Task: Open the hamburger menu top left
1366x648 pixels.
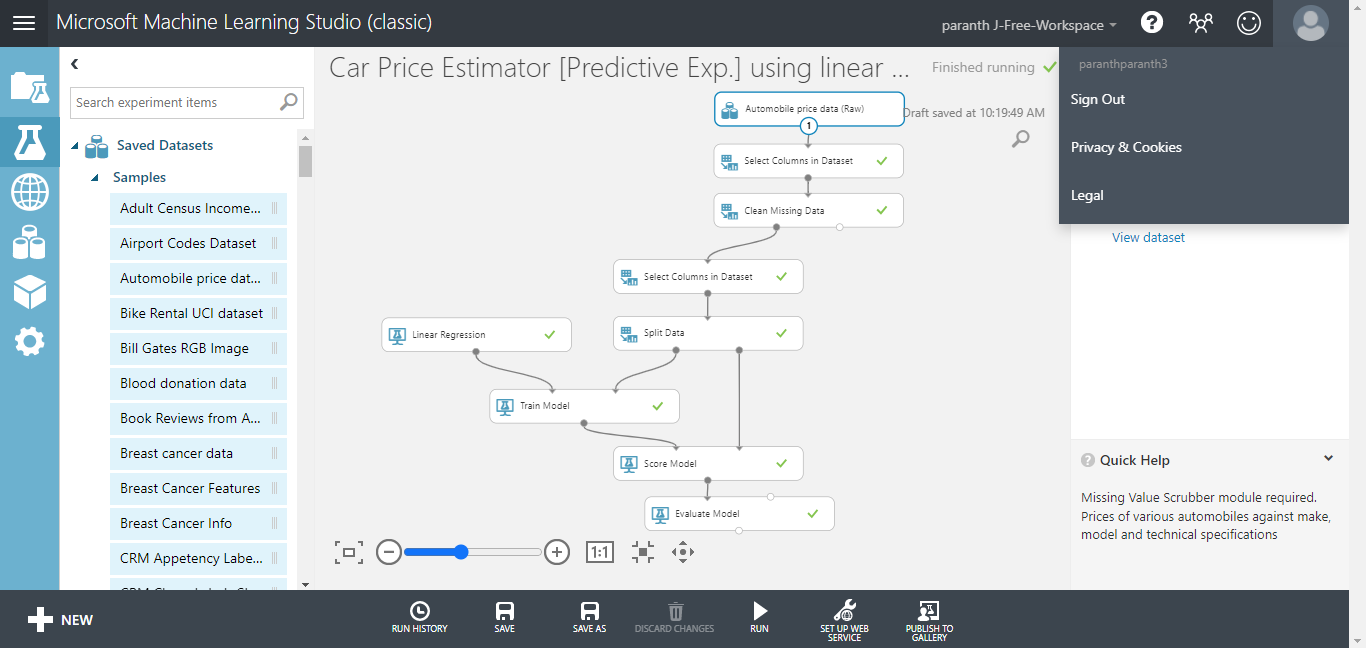Action: tap(23, 22)
